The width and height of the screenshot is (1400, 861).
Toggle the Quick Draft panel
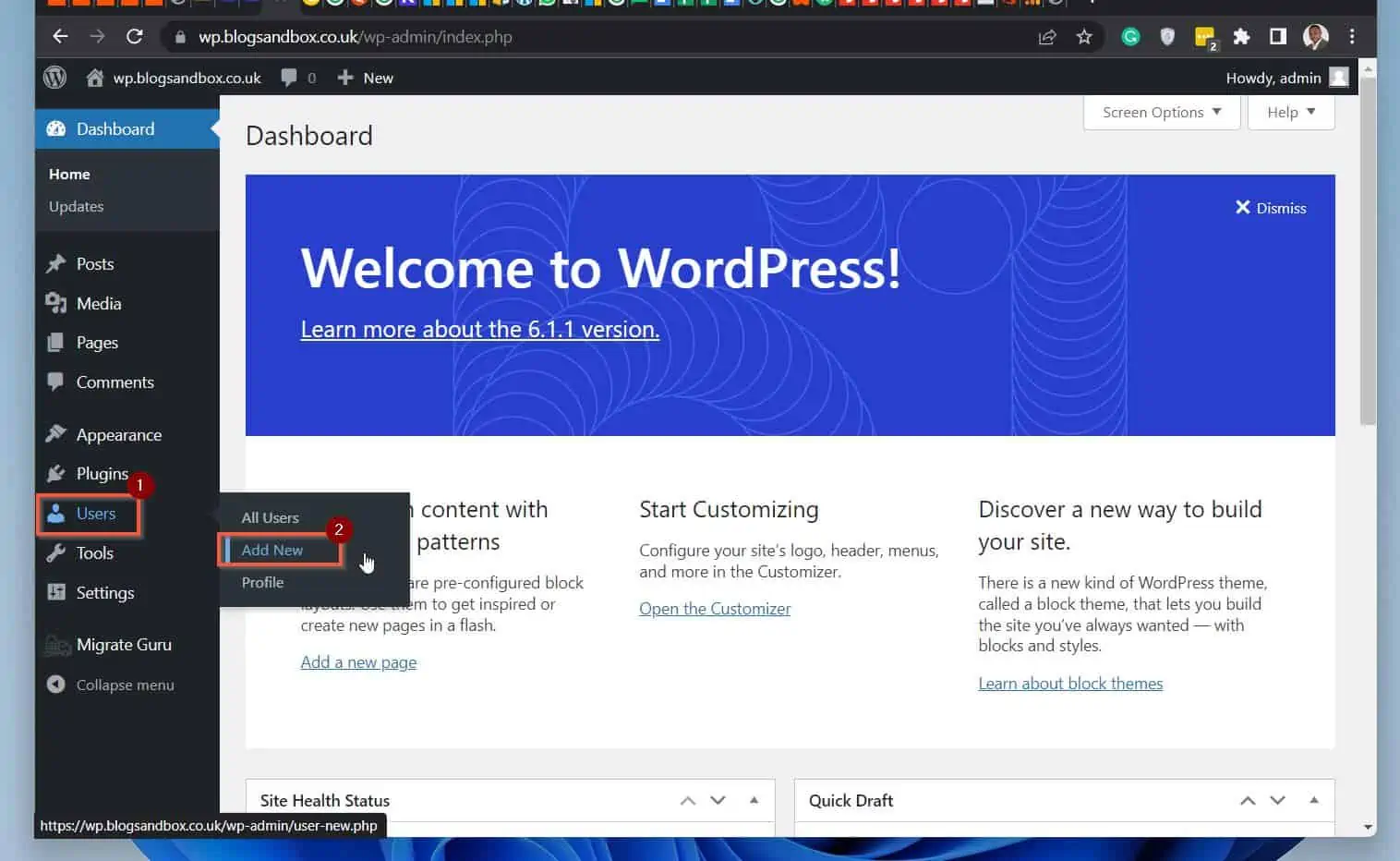coord(1313,800)
